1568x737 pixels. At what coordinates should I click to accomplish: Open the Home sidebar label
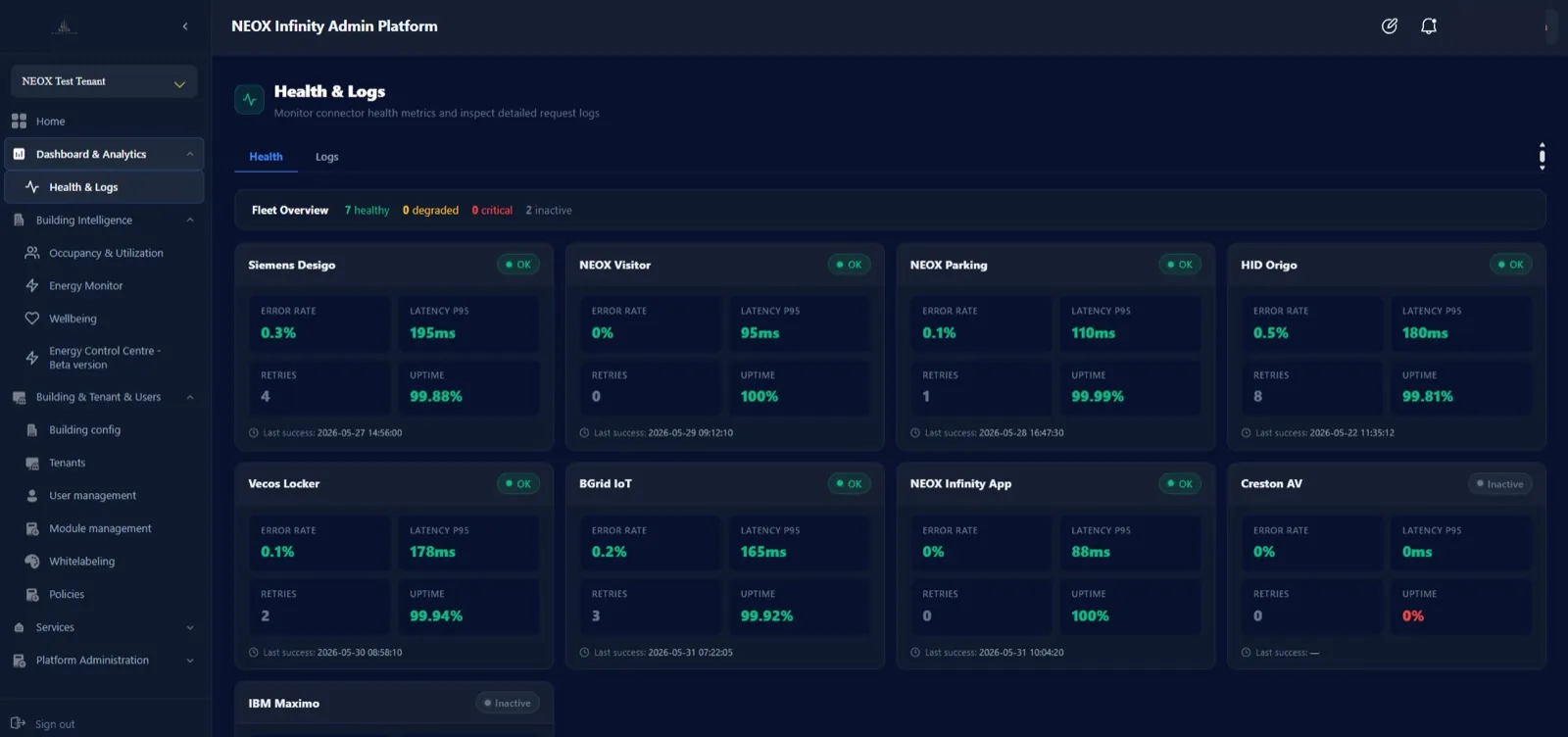pos(50,122)
